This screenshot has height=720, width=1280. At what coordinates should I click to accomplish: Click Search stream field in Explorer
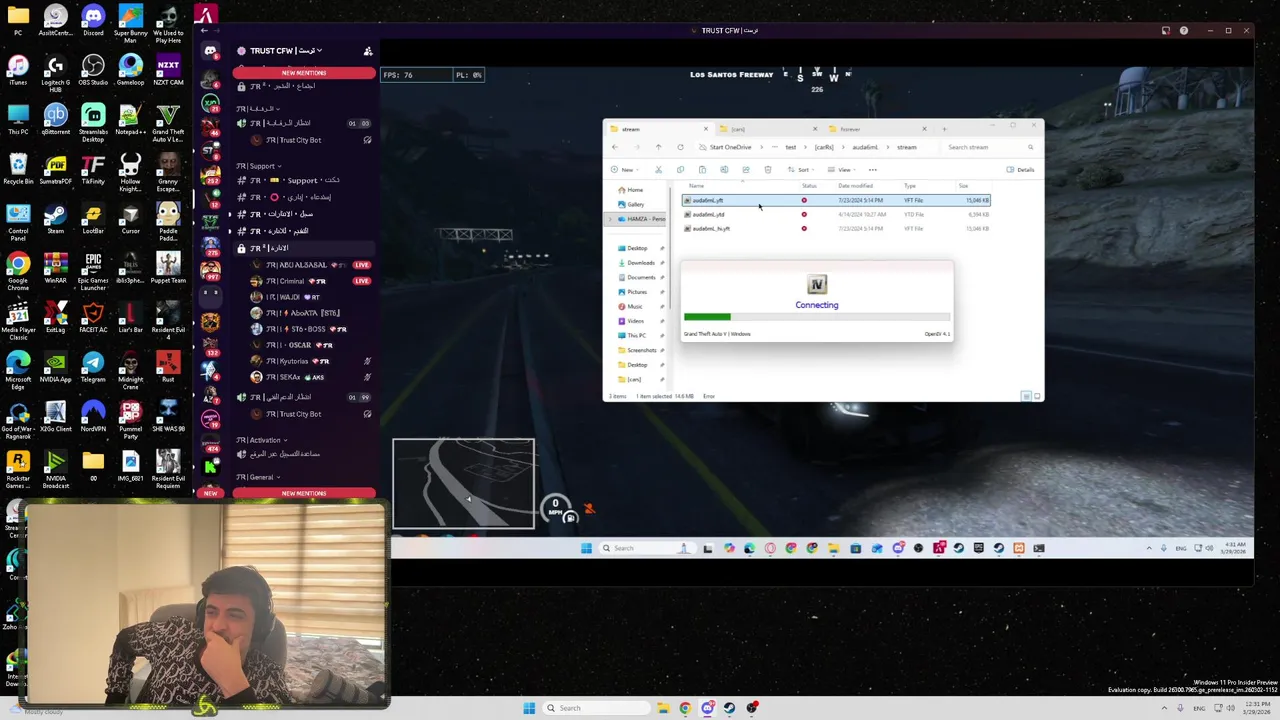tap(990, 147)
